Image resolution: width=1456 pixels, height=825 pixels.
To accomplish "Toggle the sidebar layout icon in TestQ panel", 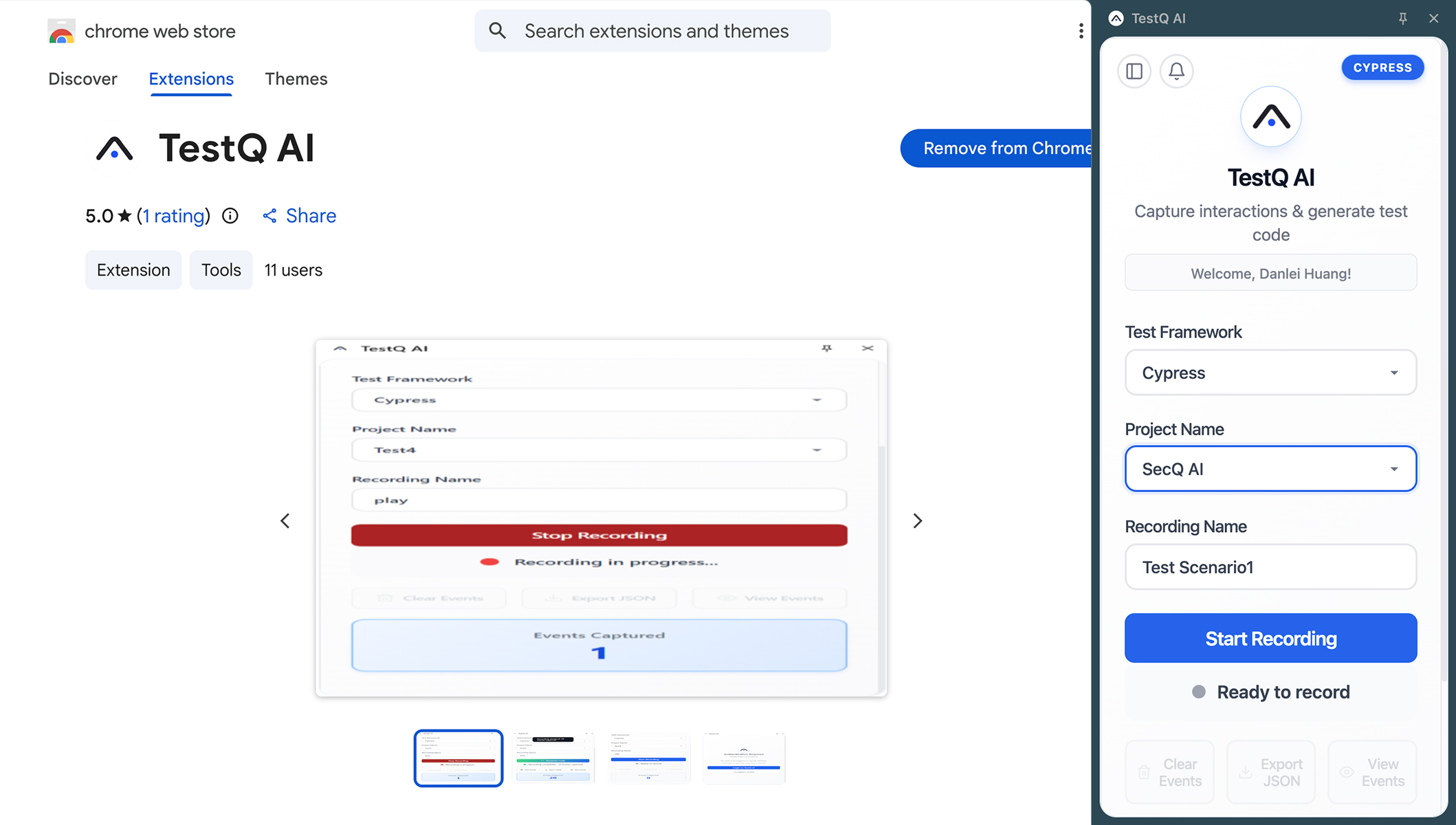I will [x=1134, y=71].
